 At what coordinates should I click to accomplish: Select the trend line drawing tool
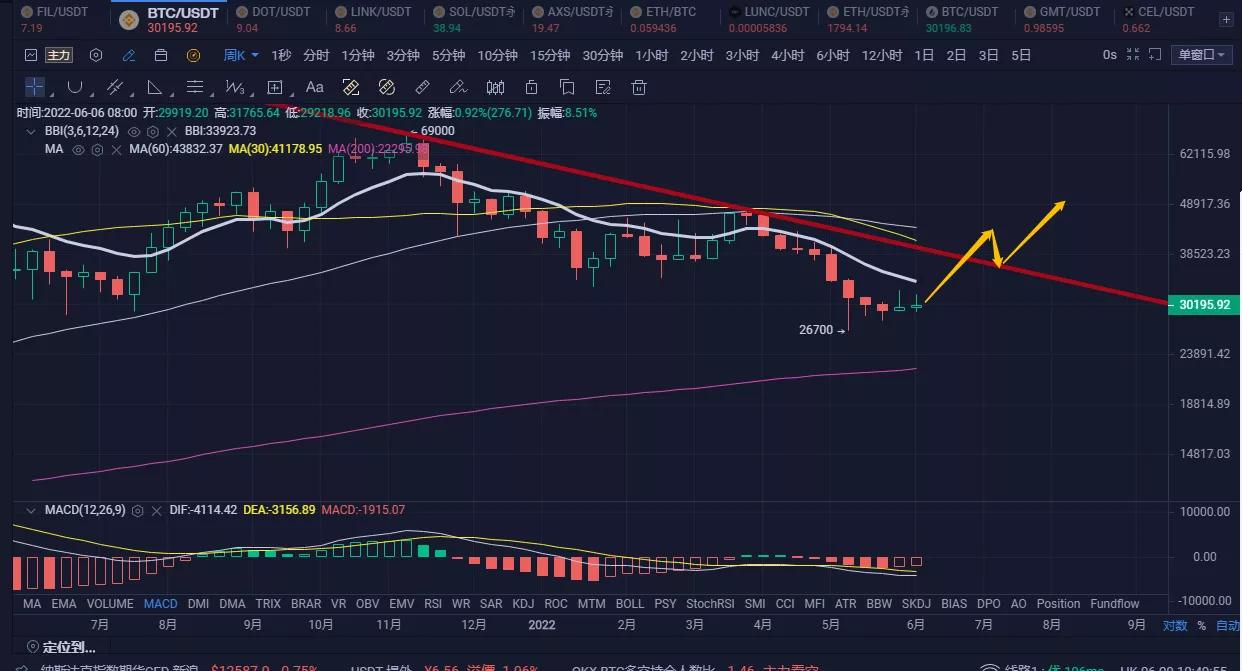[115, 87]
